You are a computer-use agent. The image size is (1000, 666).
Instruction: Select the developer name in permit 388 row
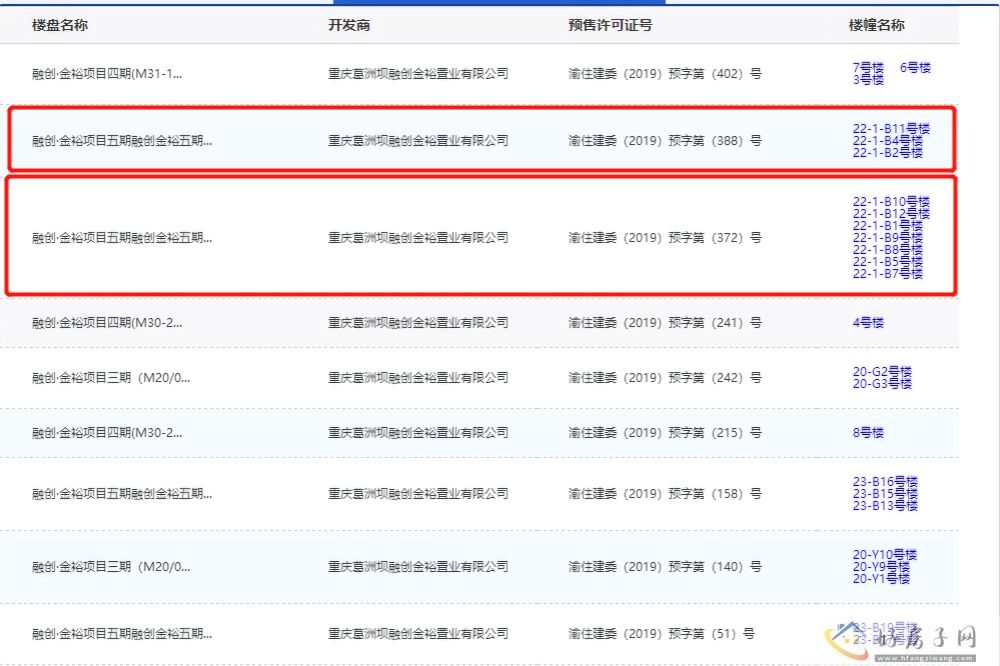click(x=418, y=141)
